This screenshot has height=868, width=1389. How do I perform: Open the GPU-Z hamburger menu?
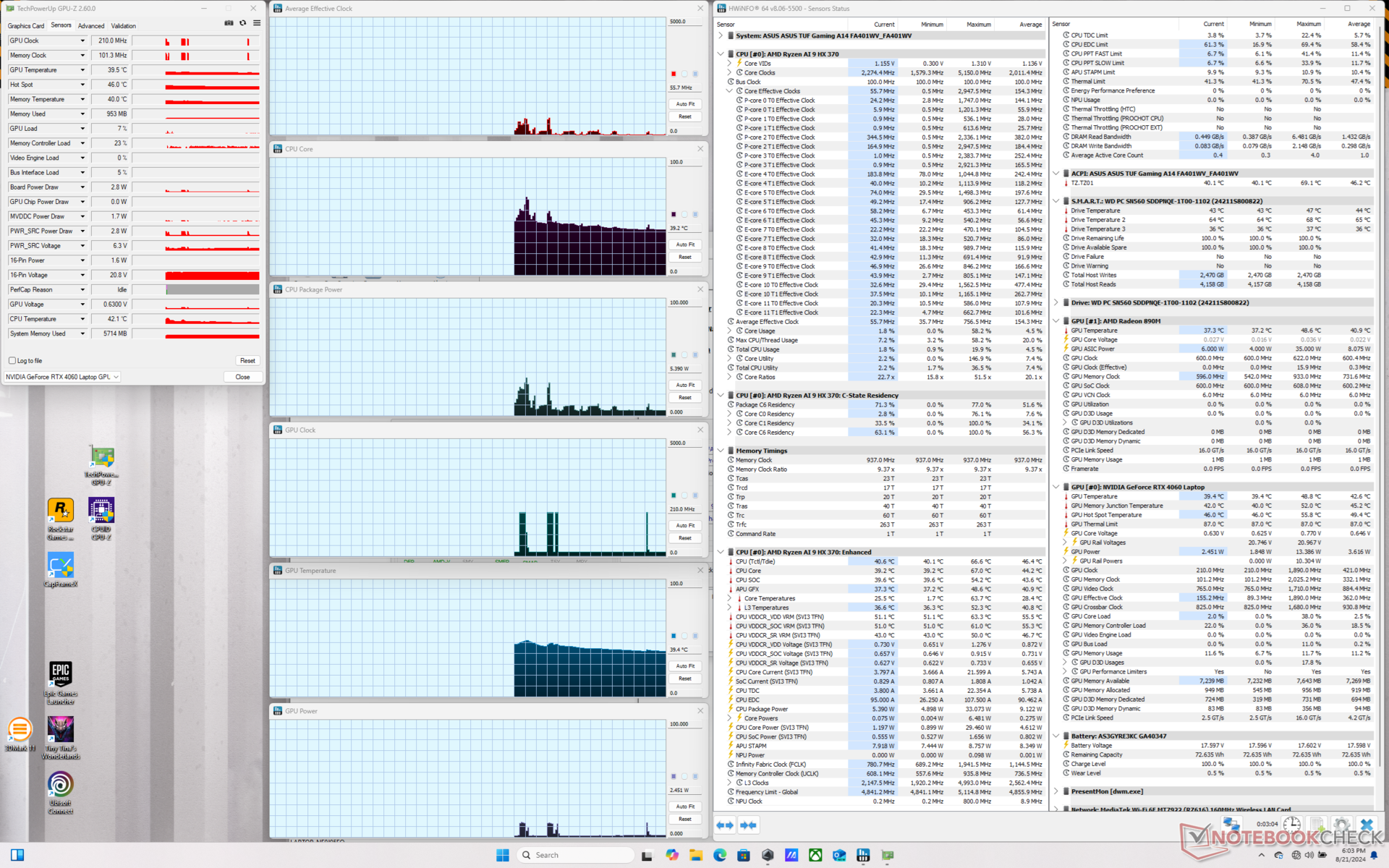257,23
